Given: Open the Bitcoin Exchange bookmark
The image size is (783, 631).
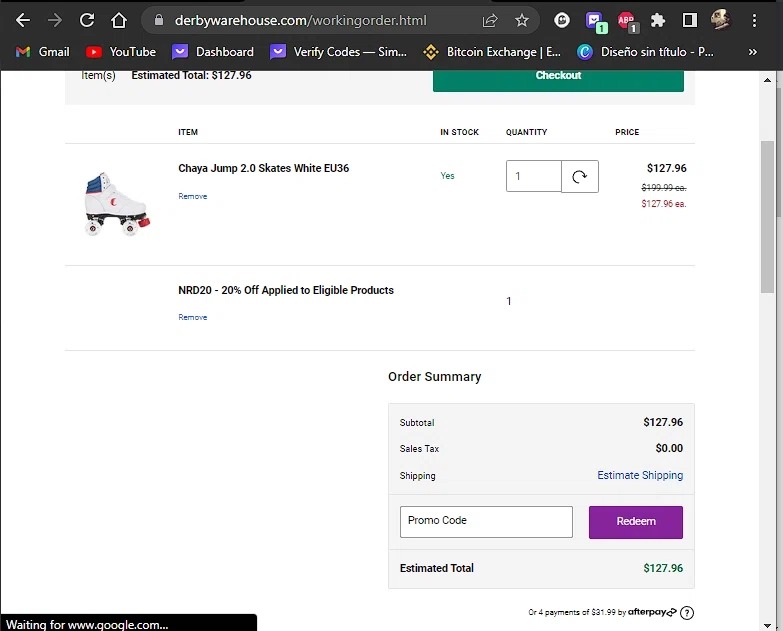Looking at the screenshot, I should pyautogui.click(x=492, y=52).
